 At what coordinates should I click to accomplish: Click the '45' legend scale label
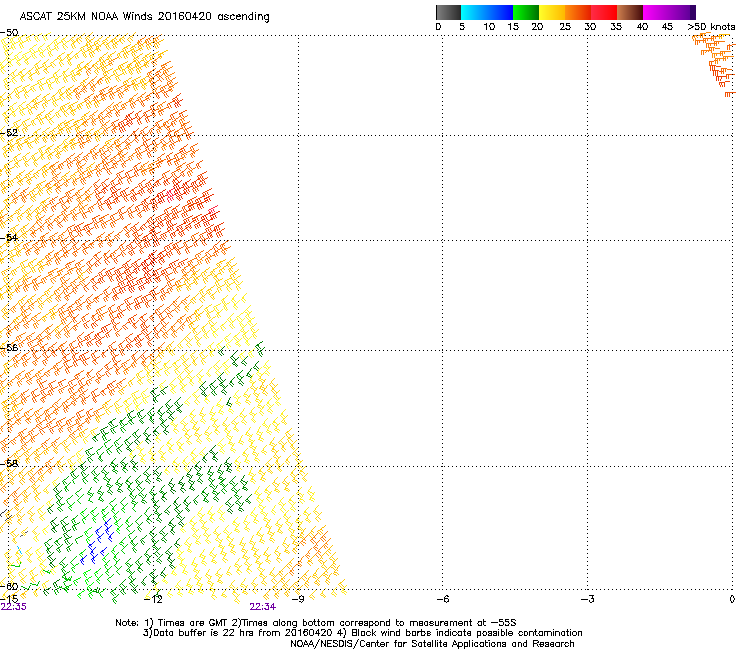(667, 27)
